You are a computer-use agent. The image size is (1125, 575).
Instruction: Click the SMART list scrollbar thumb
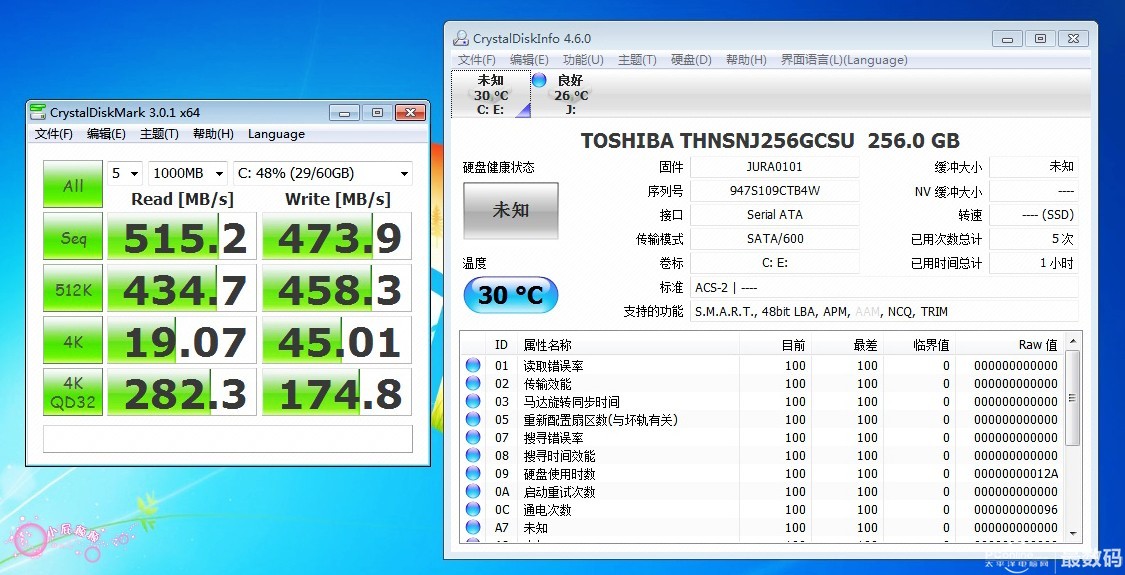1073,398
